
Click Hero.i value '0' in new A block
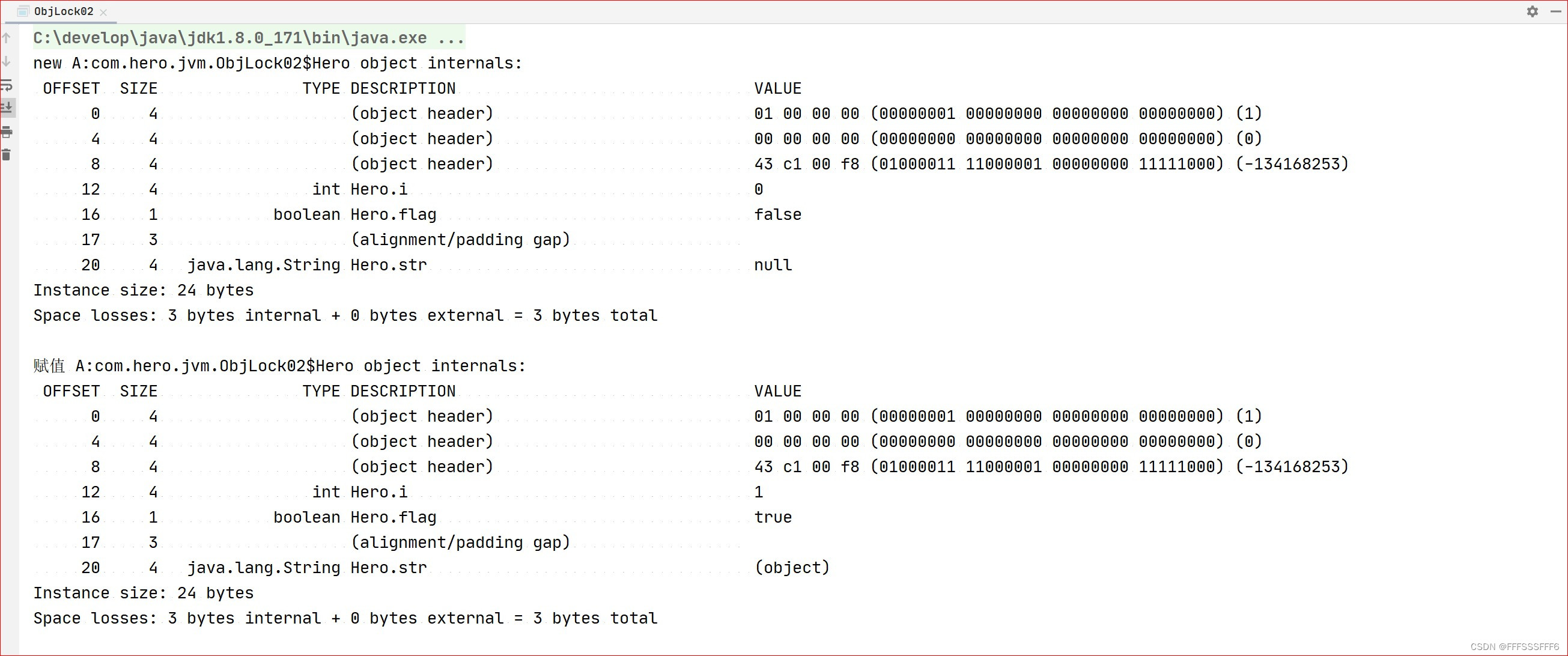[758, 189]
